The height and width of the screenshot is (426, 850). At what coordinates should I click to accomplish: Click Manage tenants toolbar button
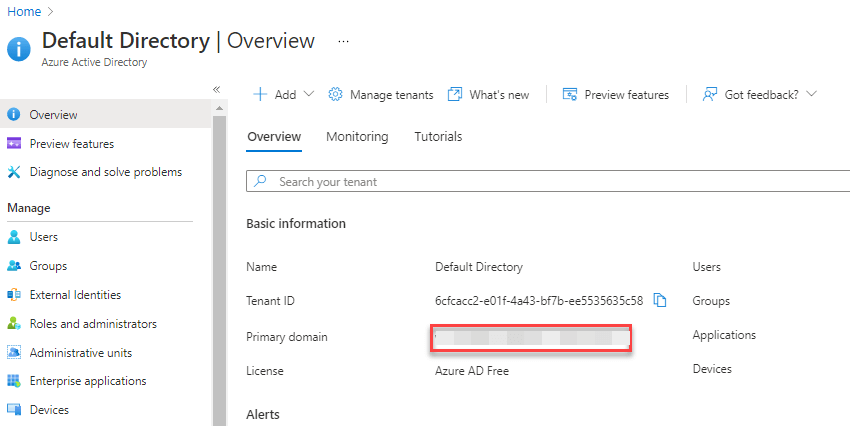pos(381,95)
